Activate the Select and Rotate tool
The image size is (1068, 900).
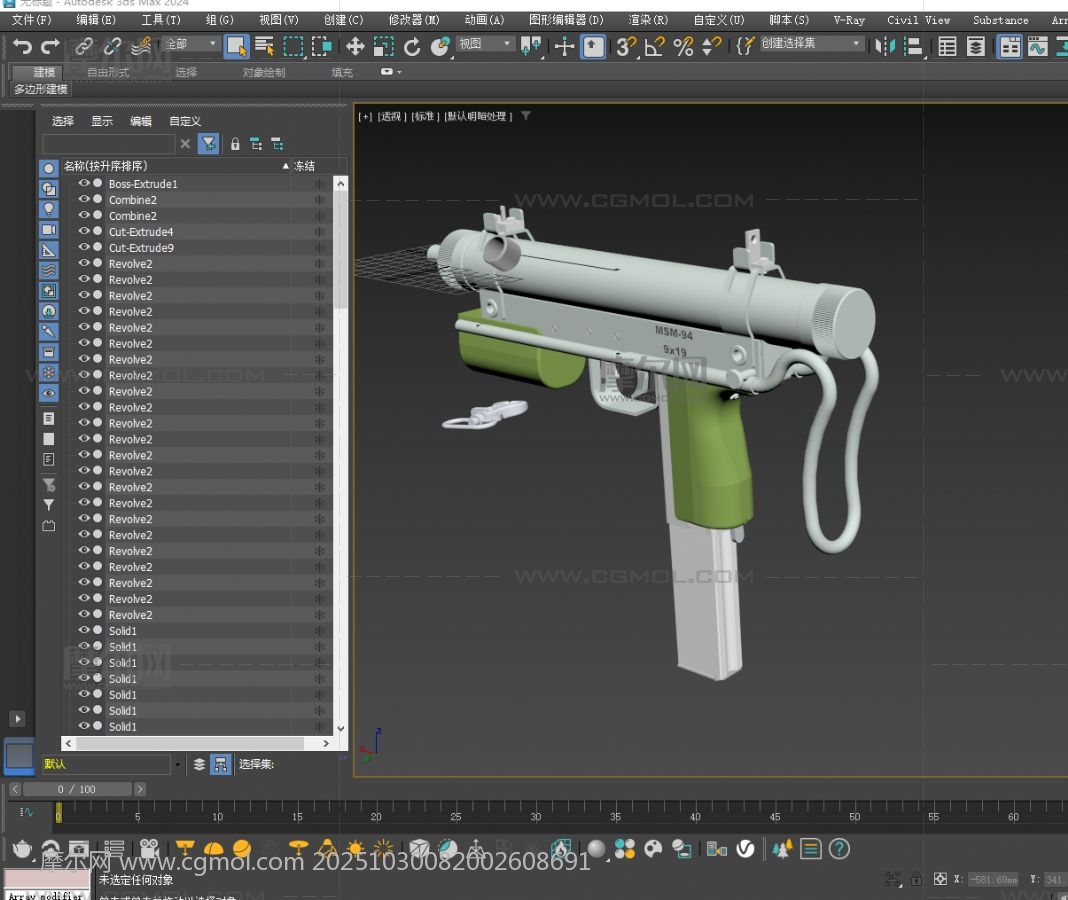click(412, 46)
